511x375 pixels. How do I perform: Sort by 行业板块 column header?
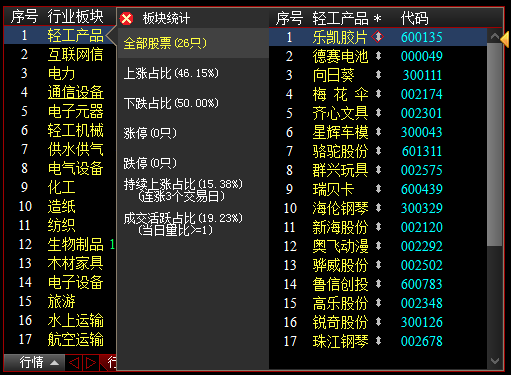pos(75,16)
